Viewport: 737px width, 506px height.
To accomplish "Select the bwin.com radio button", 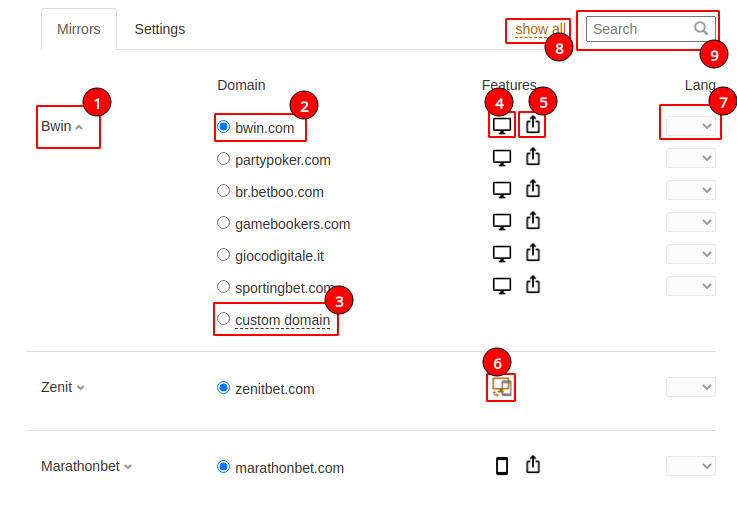I will [x=223, y=126].
